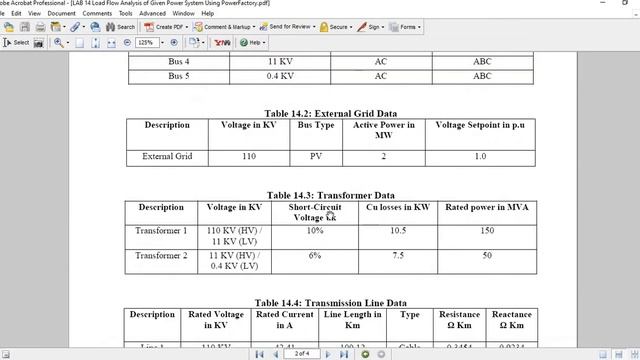Screen dimensions: 640x360
Task: Switch to Fit Width view
Action: (x=111, y=42)
